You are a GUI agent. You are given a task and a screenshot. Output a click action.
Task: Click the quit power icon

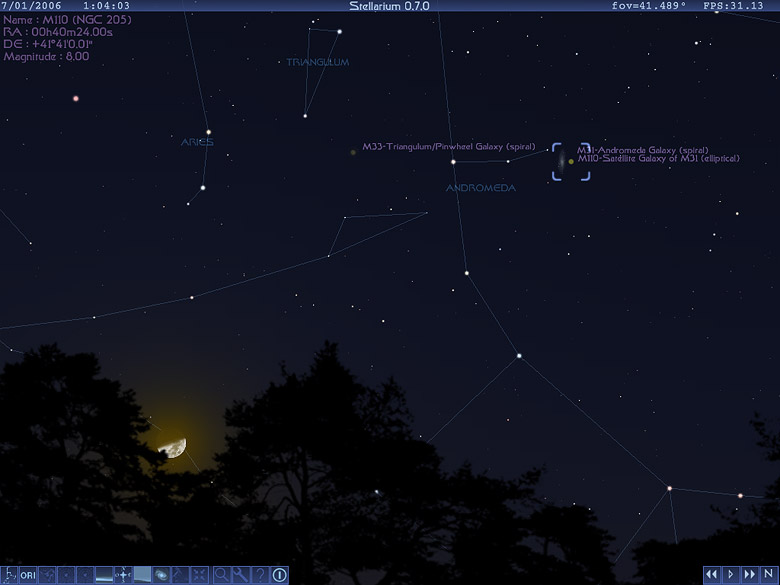tap(279, 575)
